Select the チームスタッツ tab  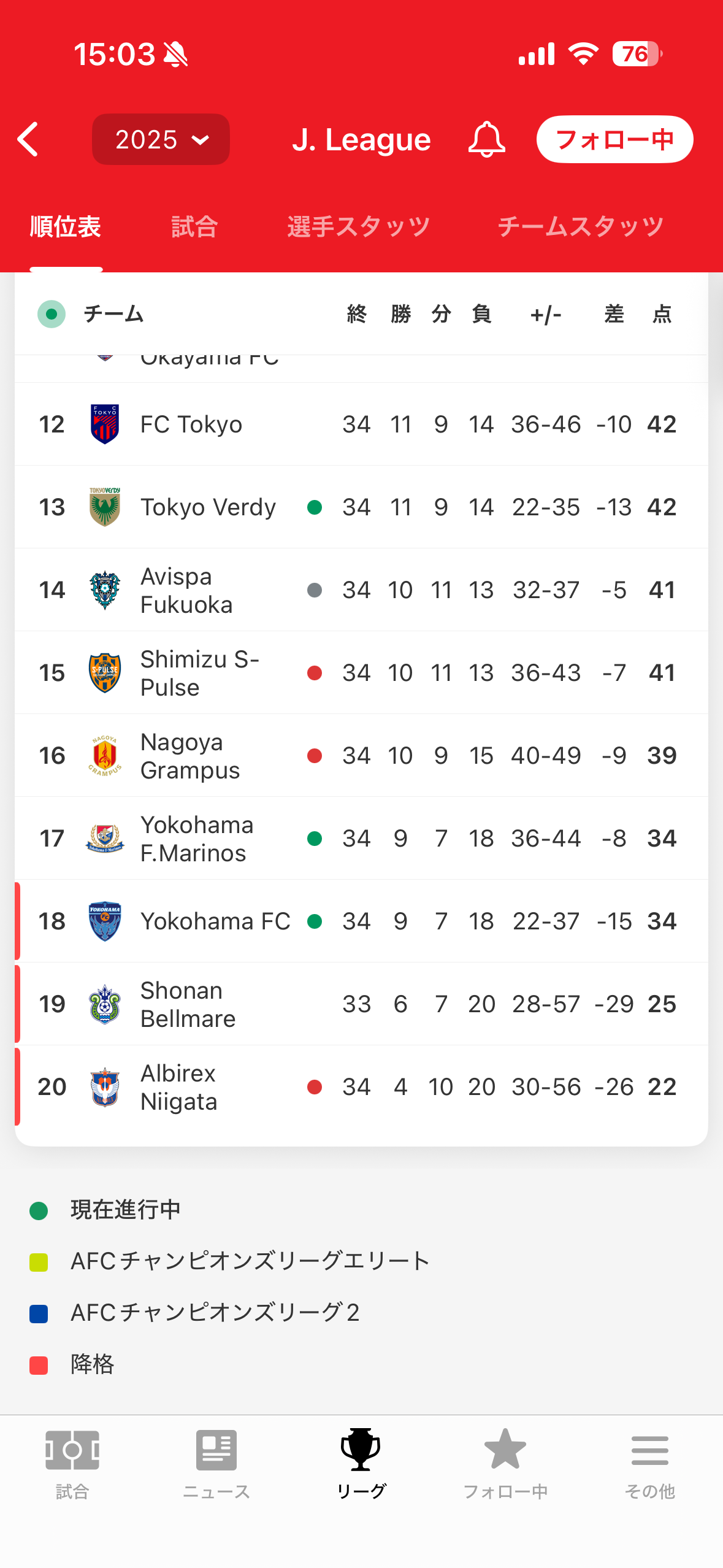[x=580, y=227]
